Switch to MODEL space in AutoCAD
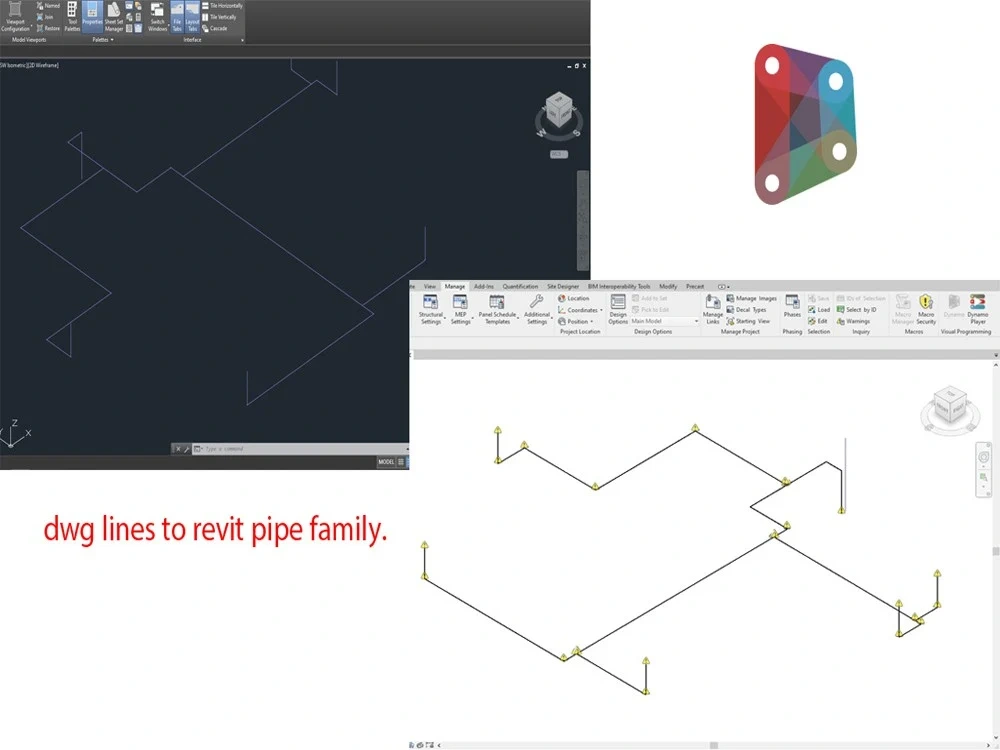This screenshot has width=1000, height=750. point(388,461)
